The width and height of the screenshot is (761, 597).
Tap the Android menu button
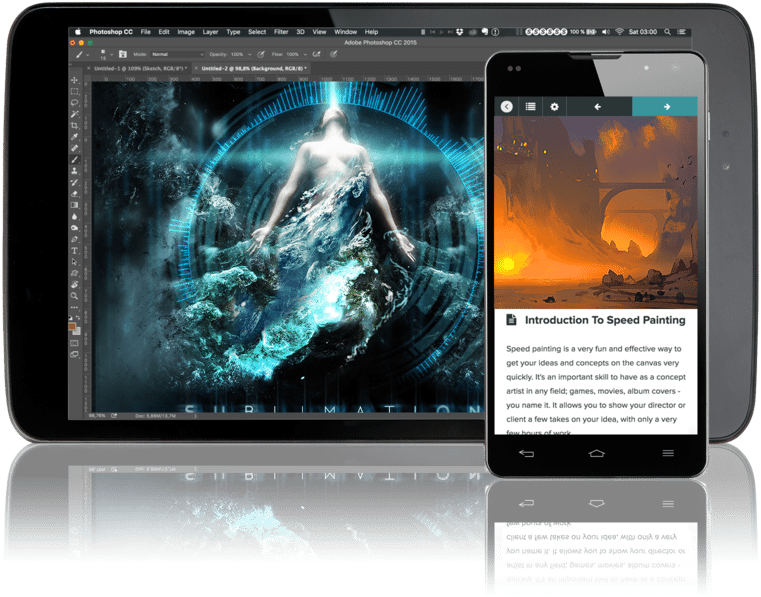tap(668, 453)
